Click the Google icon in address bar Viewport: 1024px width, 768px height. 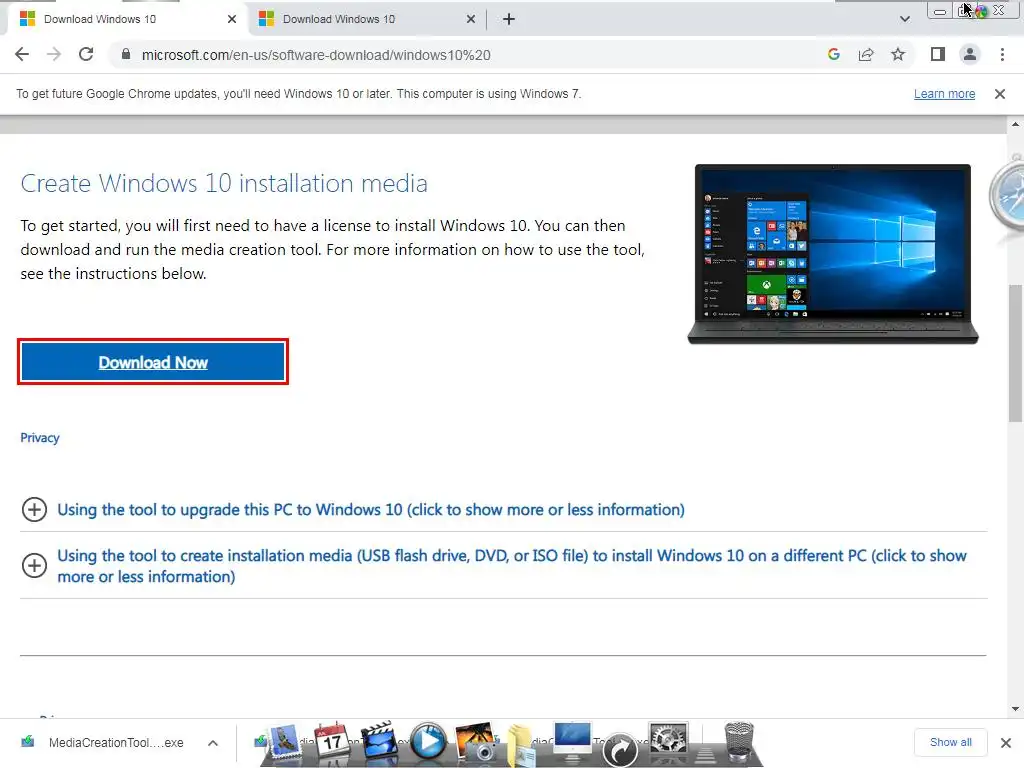click(833, 55)
